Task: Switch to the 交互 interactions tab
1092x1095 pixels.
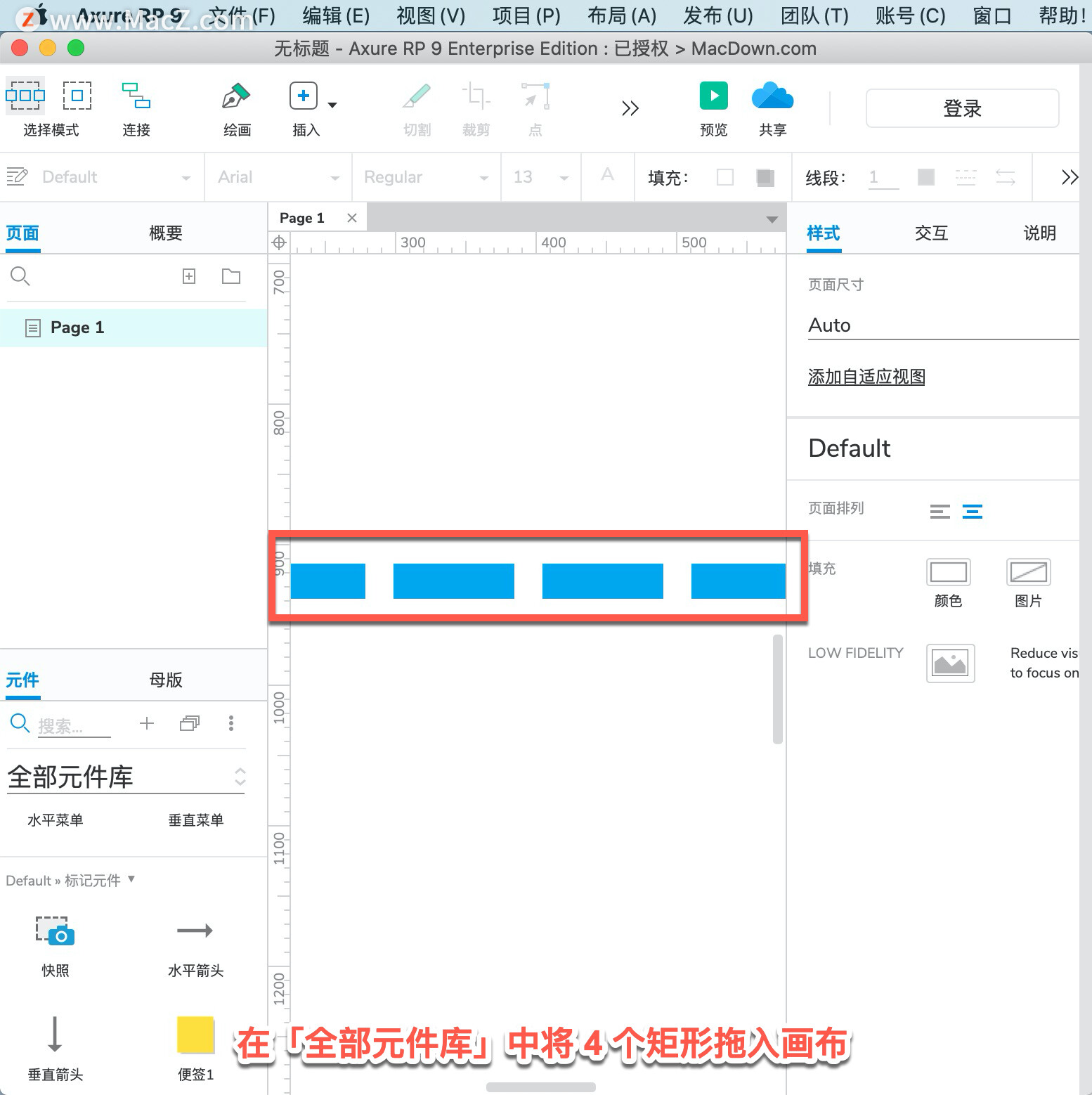Action: (932, 233)
